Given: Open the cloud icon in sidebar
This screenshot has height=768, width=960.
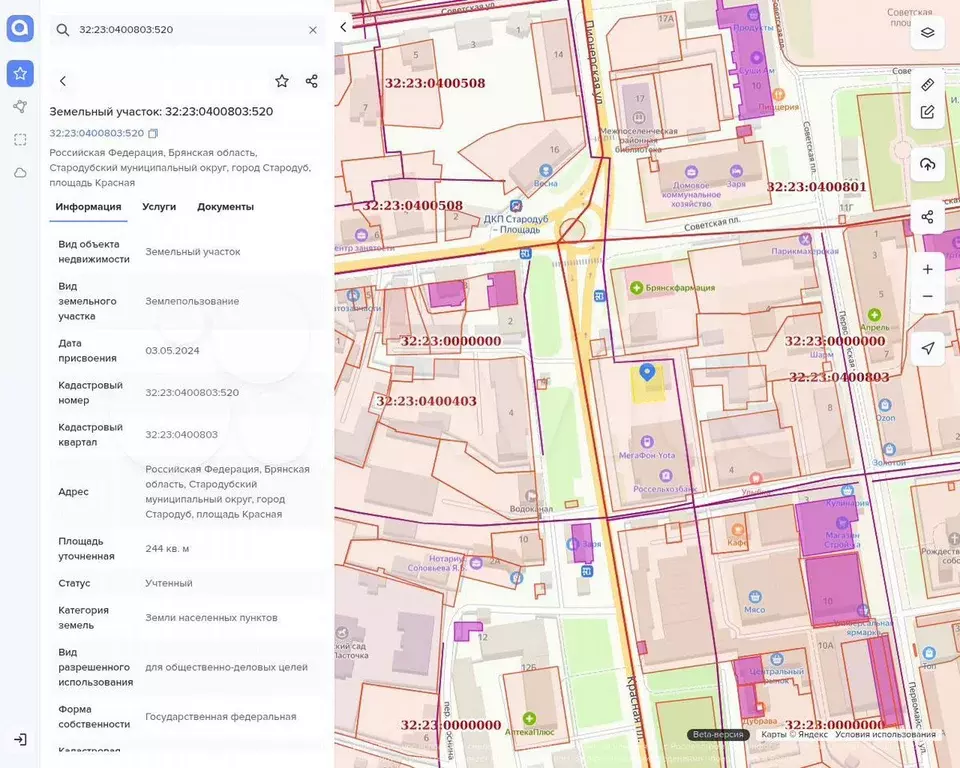Looking at the screenshot, I should 20,173.
